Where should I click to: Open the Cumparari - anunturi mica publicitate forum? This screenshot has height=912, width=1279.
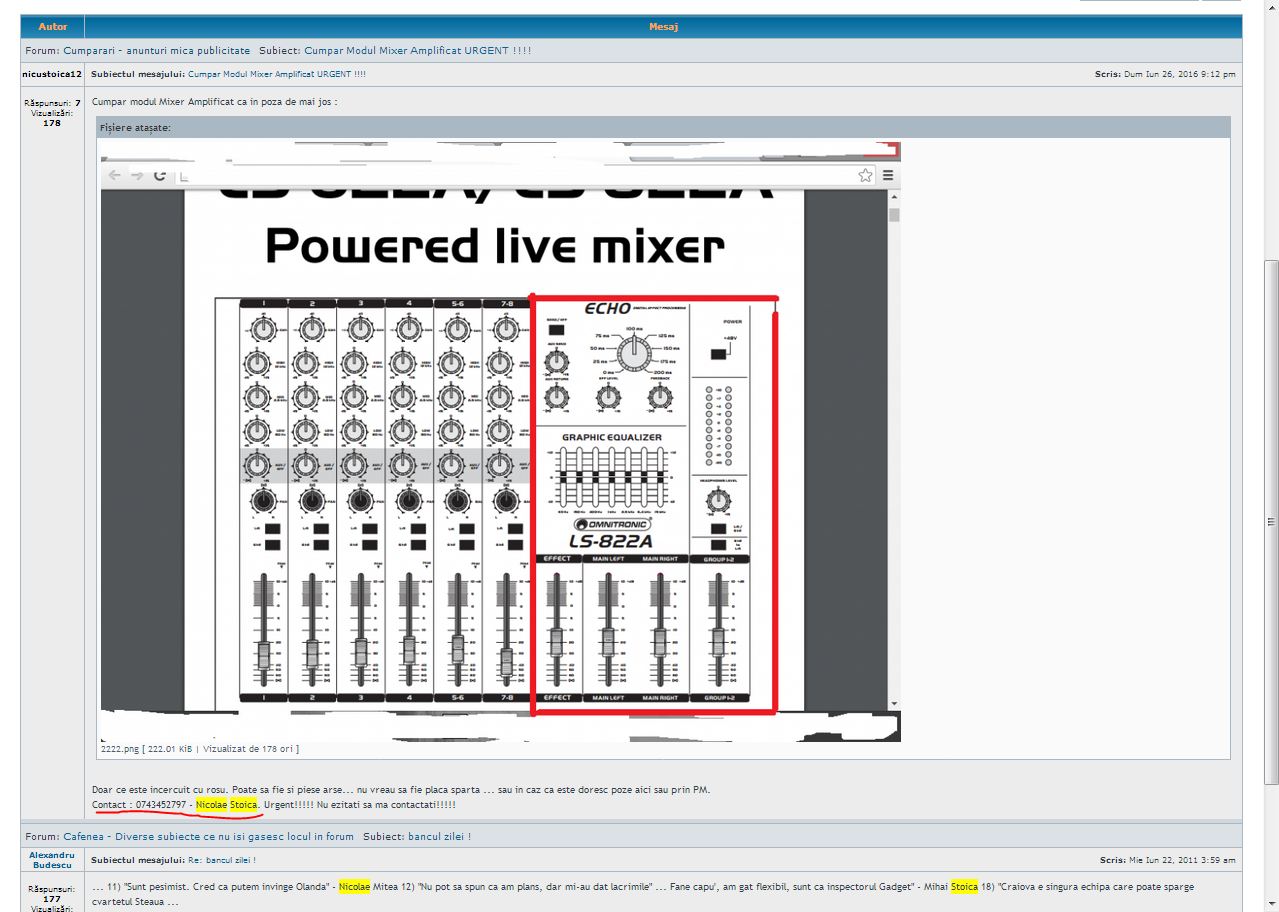157,50
